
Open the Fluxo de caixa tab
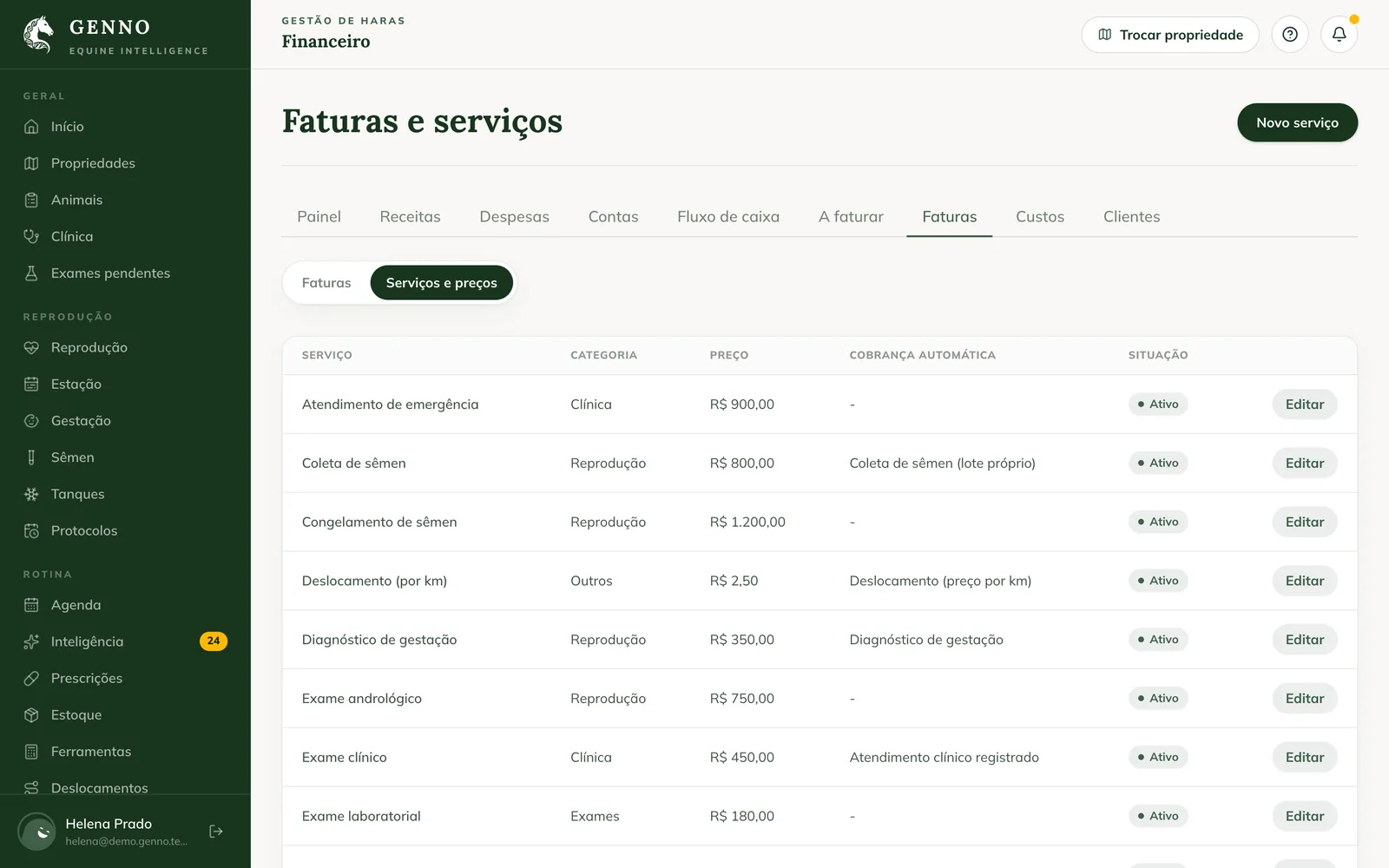coord(728,217)
